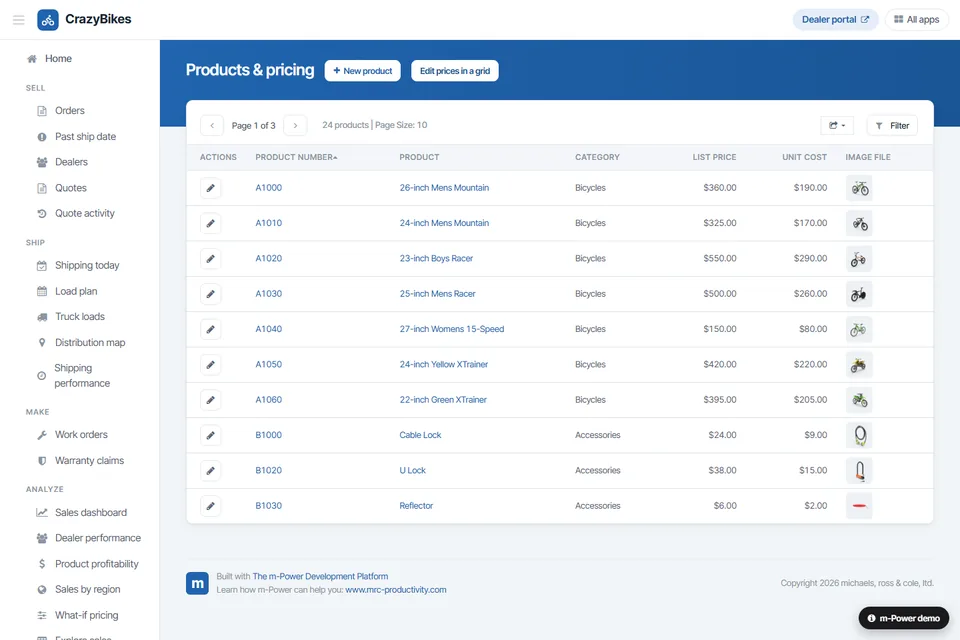Open the Dealer portal
The image size is (960, 640).
point(835,20)
